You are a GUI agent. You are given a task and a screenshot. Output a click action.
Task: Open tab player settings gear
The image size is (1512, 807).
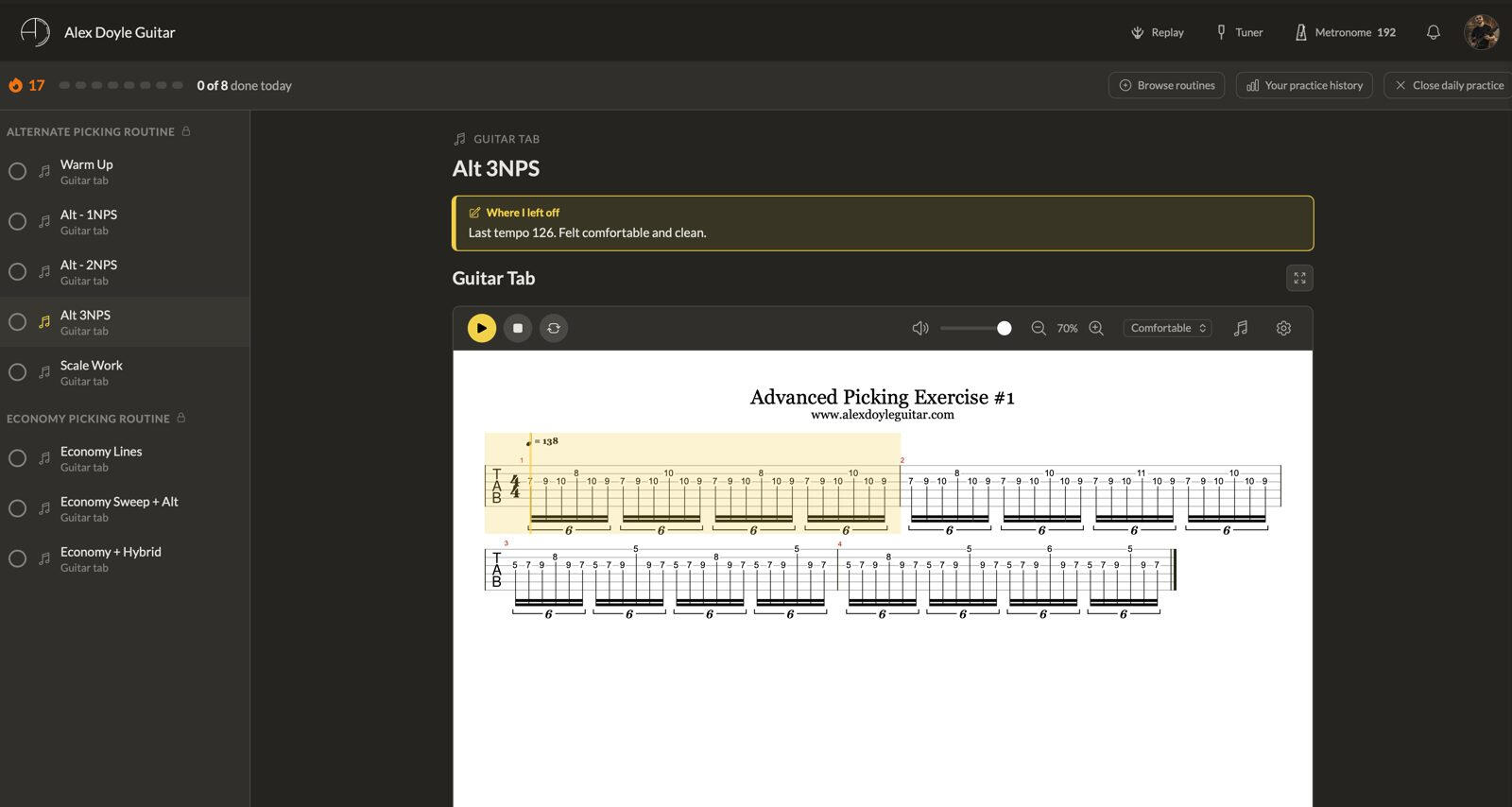point(1283,328)
